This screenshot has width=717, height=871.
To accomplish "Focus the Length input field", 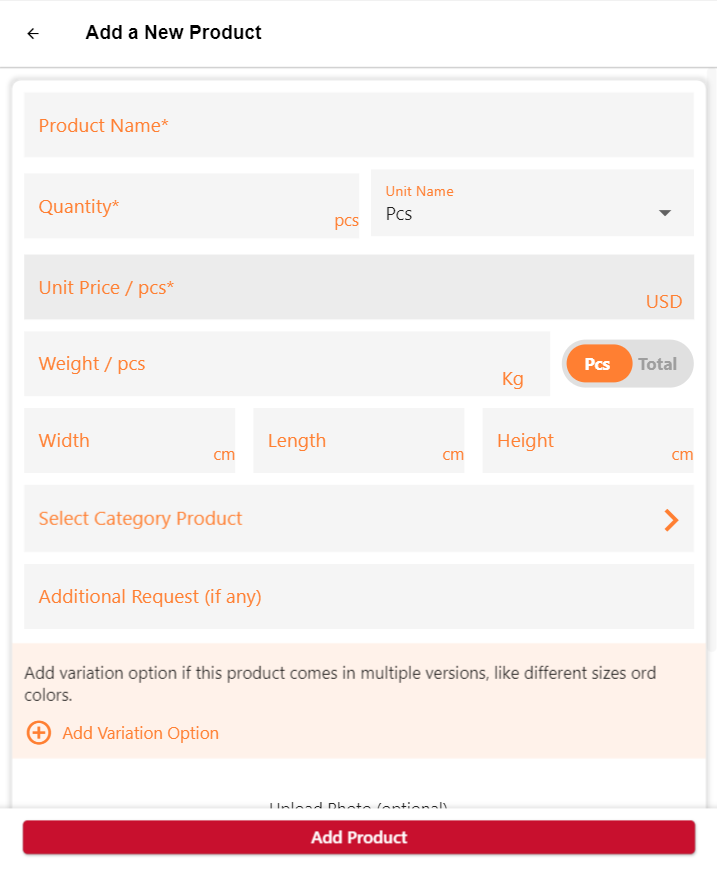I will click(x=359, y=440).
